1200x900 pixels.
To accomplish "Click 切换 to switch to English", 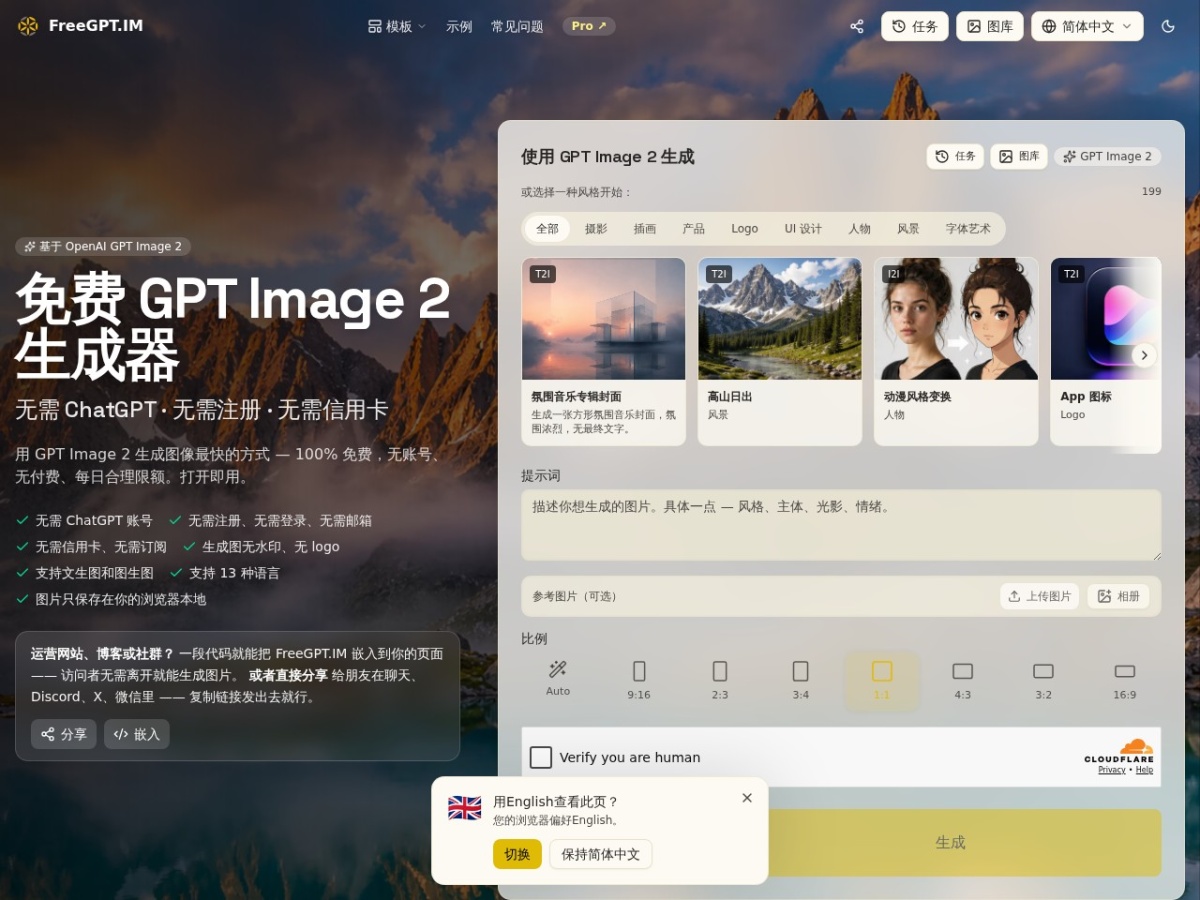I will pyautogui.click(x=517, y=854).
